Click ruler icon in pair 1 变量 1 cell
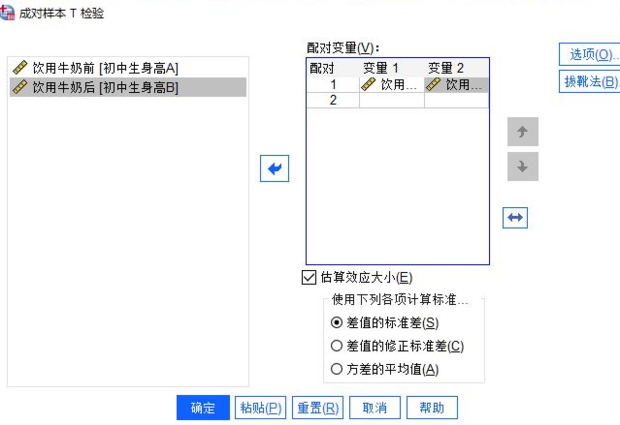620x425 pixels. pyautogui.click(x=368, y=84)
